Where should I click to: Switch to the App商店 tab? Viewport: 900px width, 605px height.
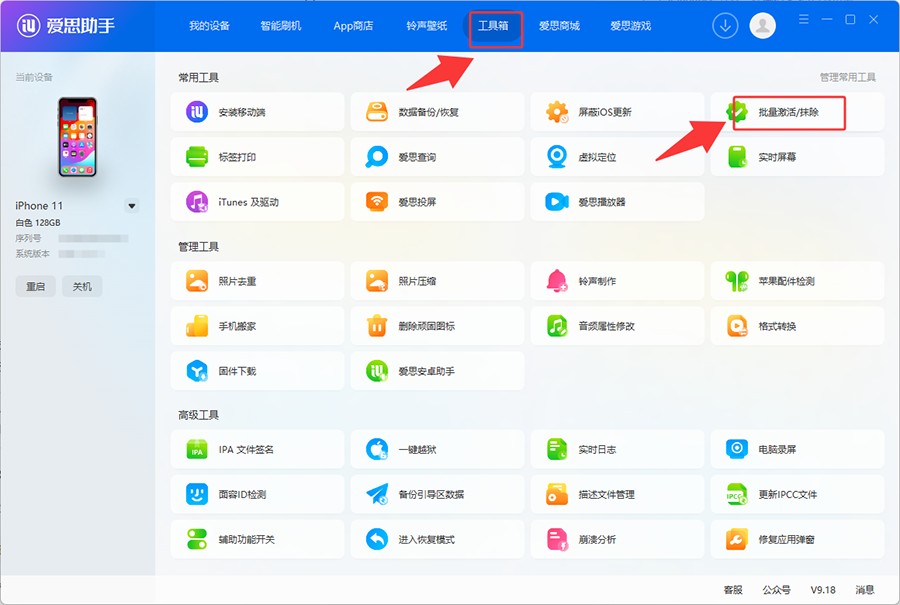(353, 26)
